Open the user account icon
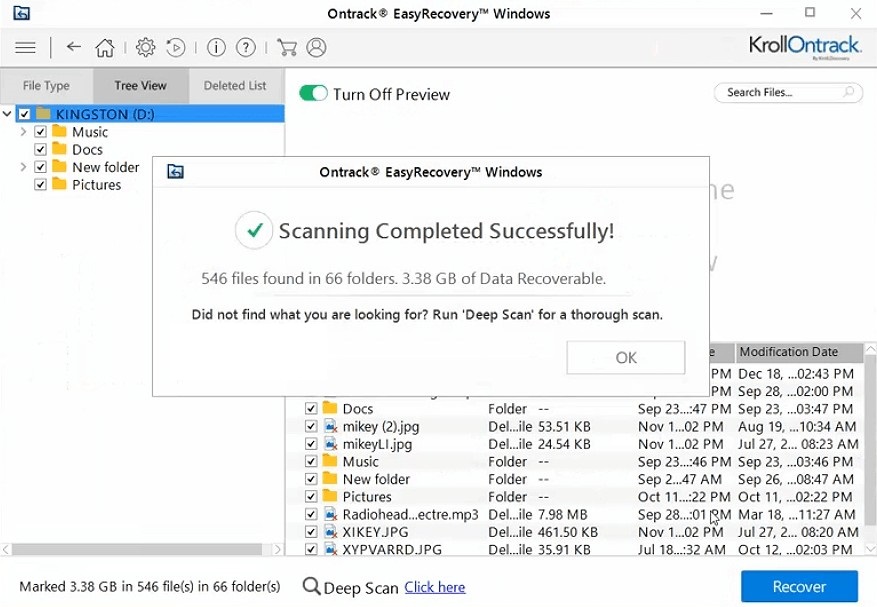The height and width of the screenshot is (607, 877). pyautogui.click(x=316, y=48)
